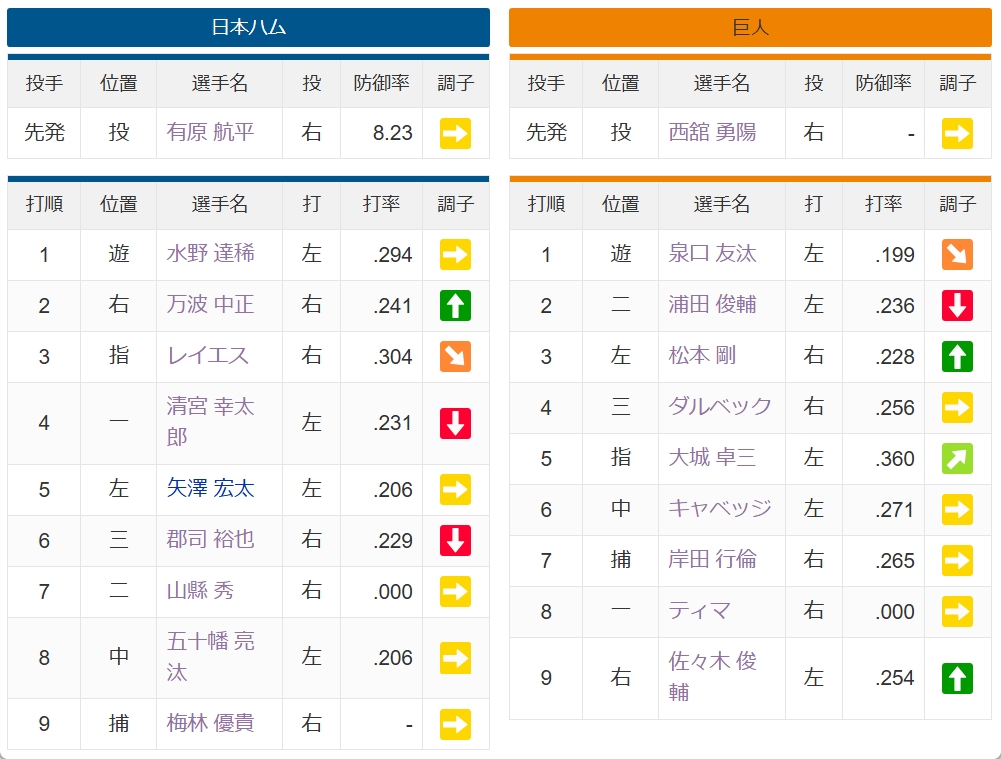Click the green up-arrow icon for 佐々木 俊輔
This screenshot has height=759, width=1001.
(x=957, y=679)
